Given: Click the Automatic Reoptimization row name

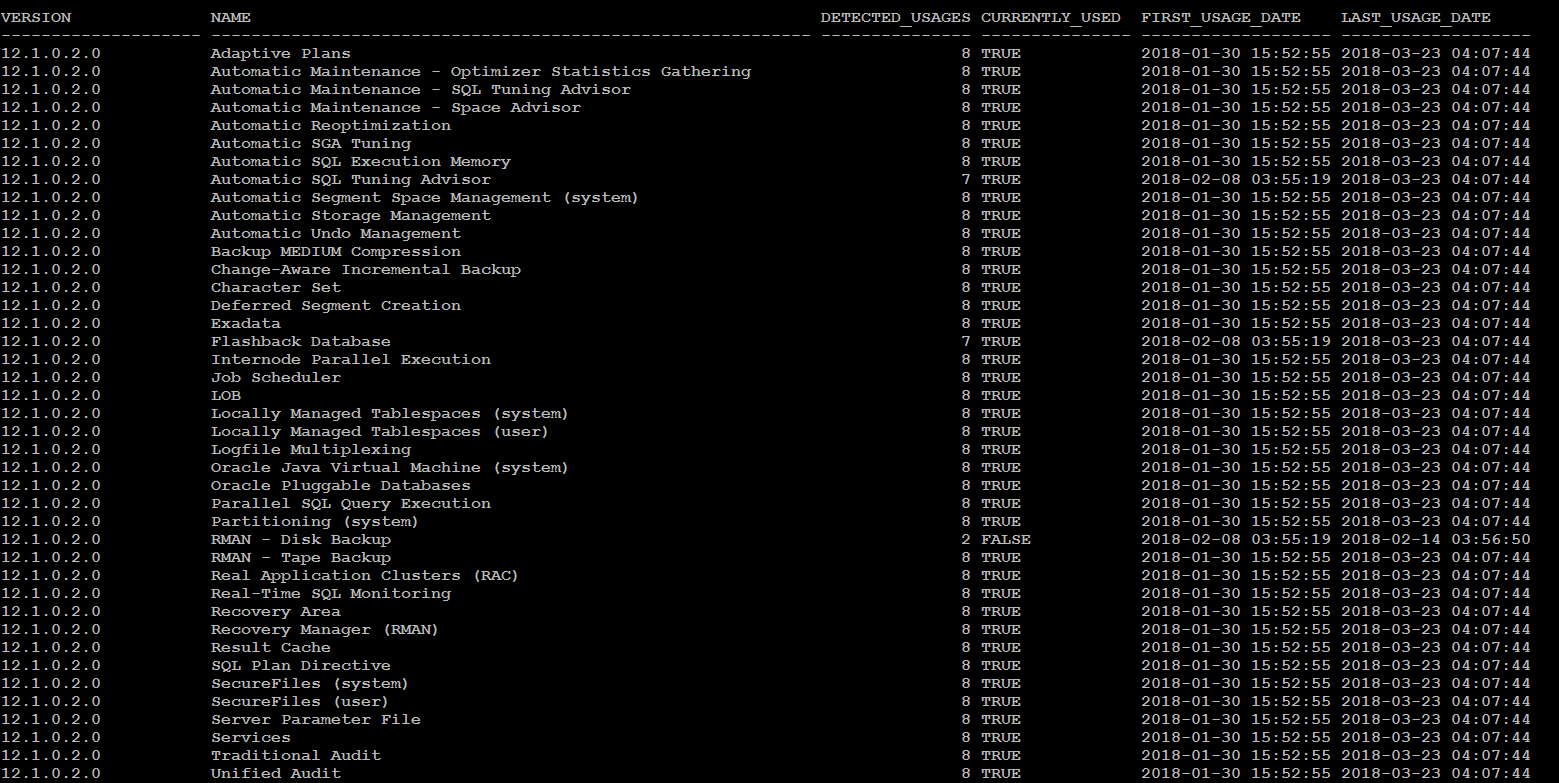Looking at the screenshot, I should [x=331, y=125].
